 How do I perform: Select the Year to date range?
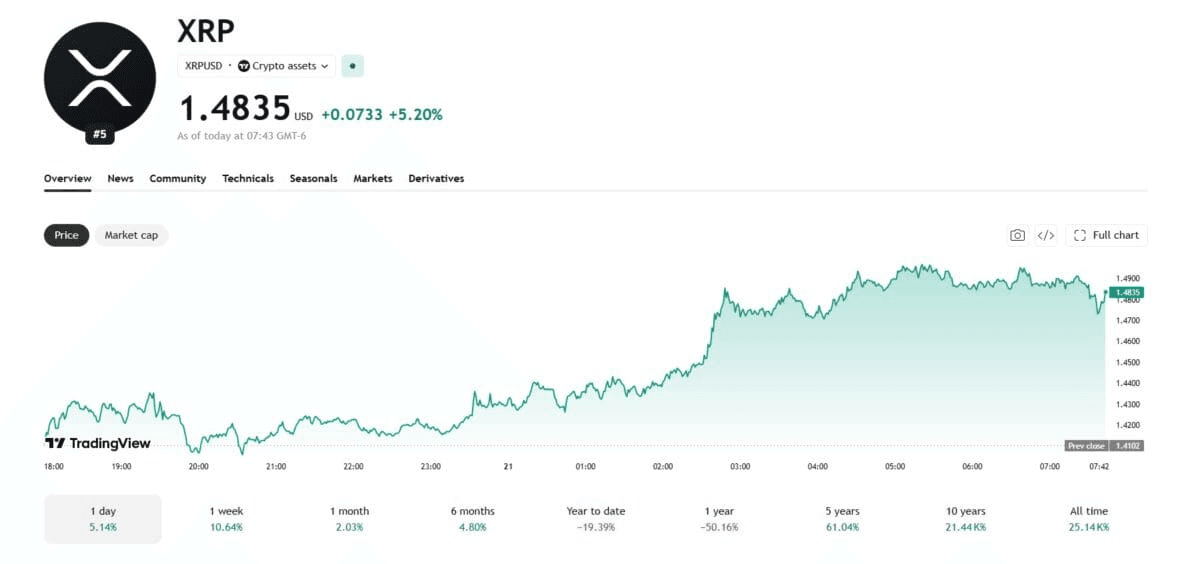tap(596, 518)
